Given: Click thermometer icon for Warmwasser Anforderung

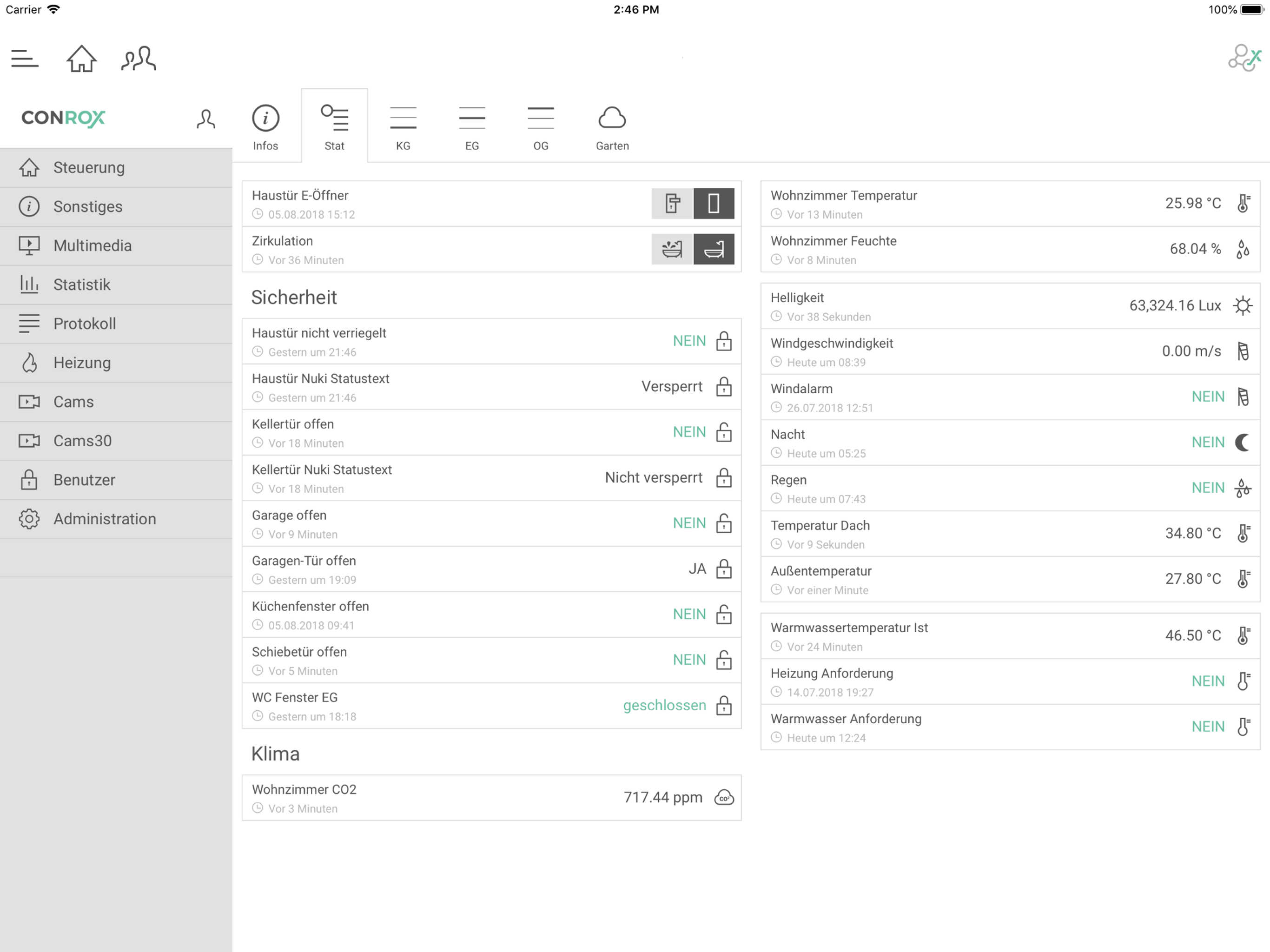Looking at the screenshot, I should point(1243,727).
